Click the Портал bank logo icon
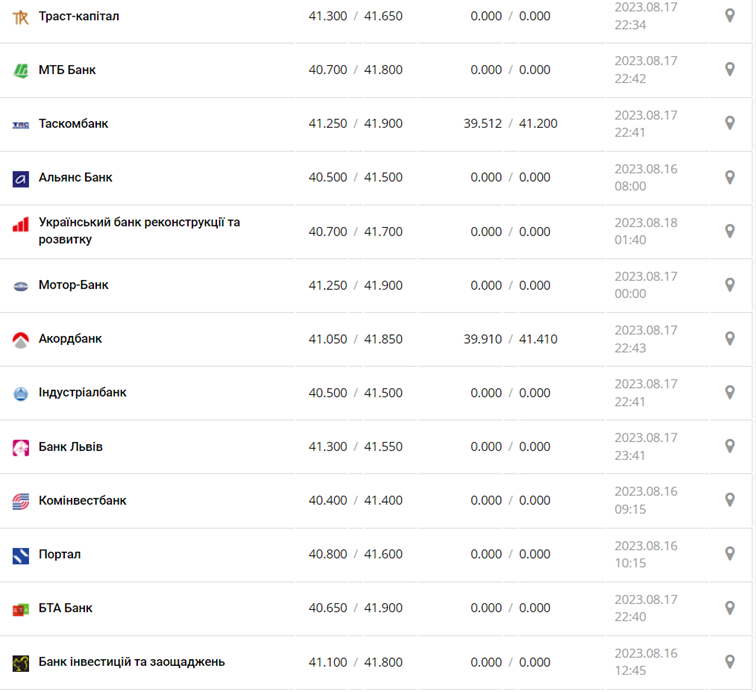 tap(20, 555)
